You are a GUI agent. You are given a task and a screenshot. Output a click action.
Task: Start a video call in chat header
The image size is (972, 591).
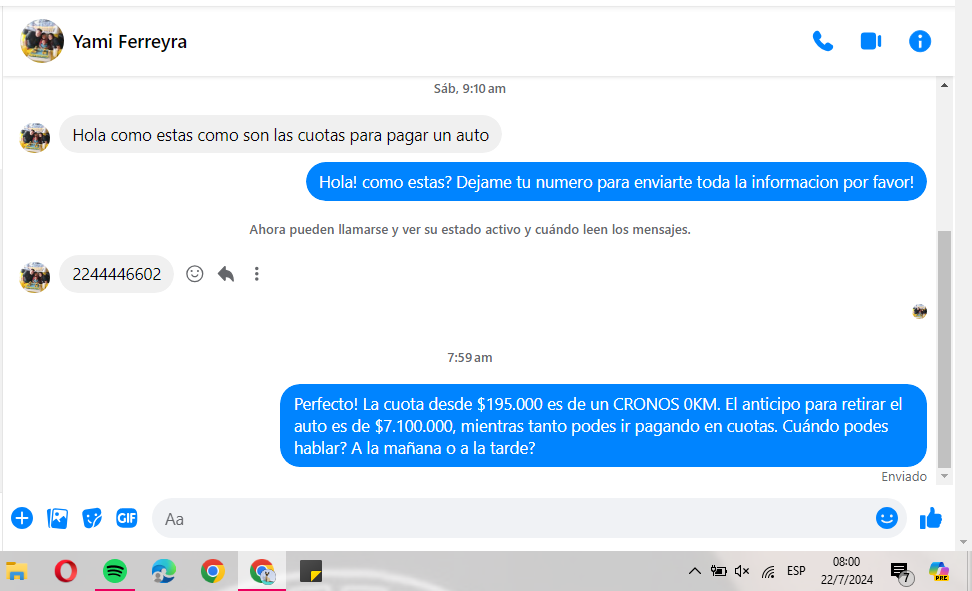click(x=870, y=41)
